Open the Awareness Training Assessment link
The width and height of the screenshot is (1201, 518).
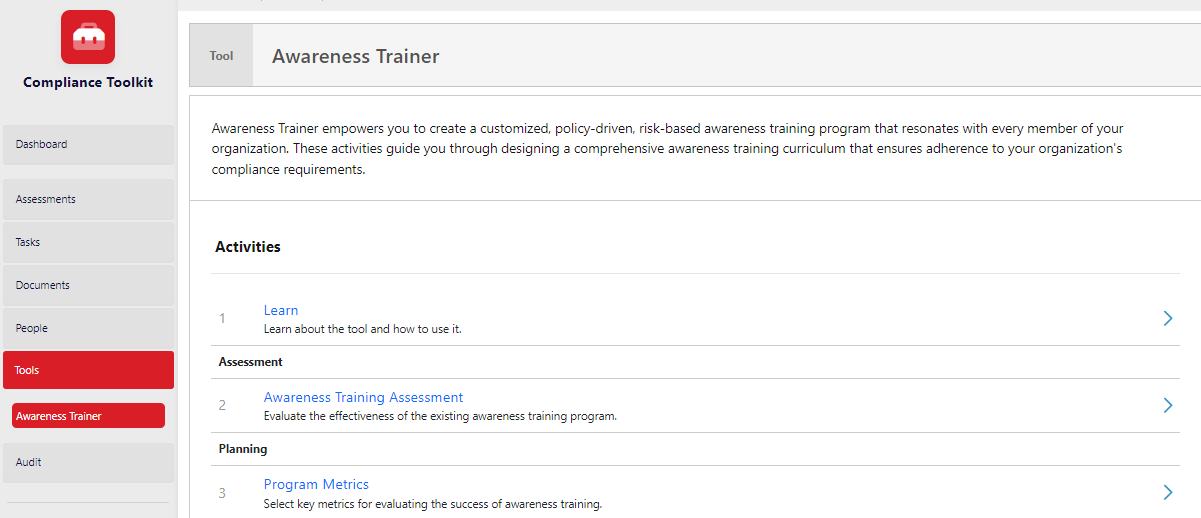(363, 397)
